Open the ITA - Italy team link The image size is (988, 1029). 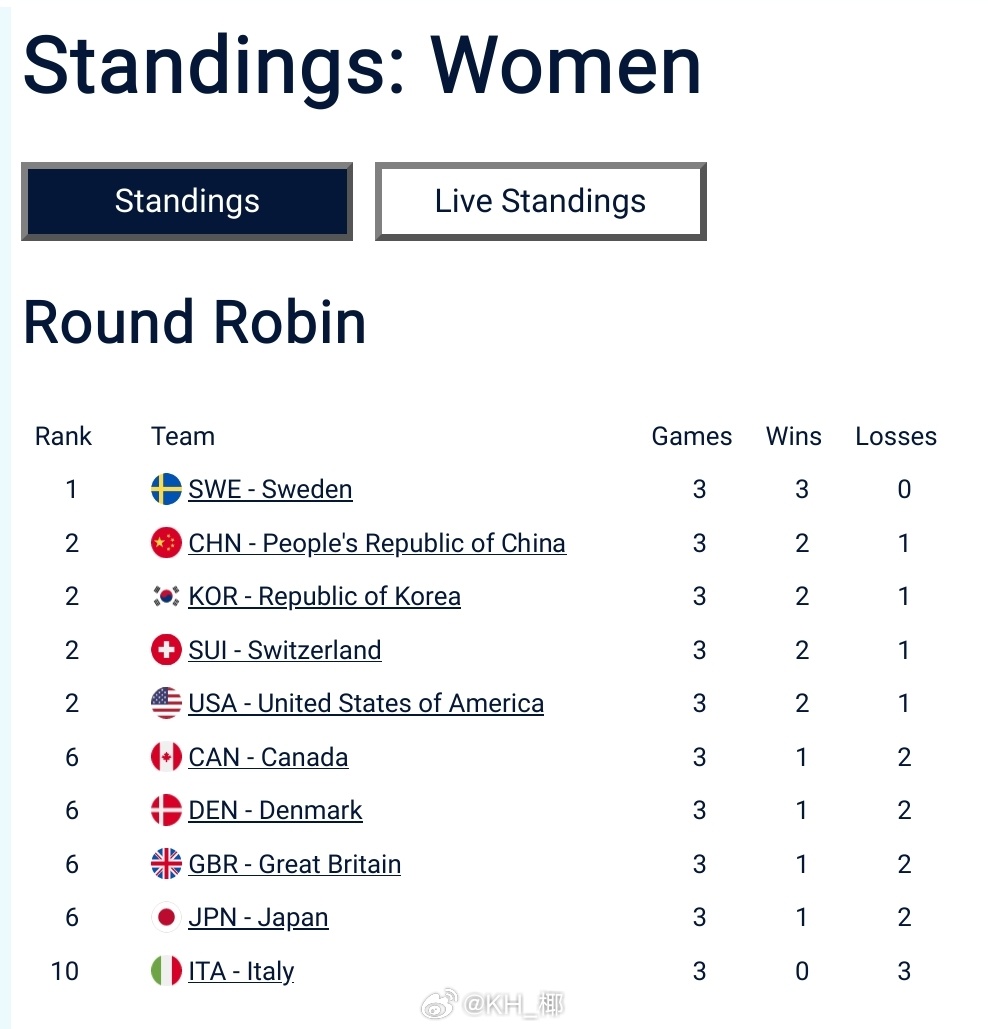click(x=241, y=971)
